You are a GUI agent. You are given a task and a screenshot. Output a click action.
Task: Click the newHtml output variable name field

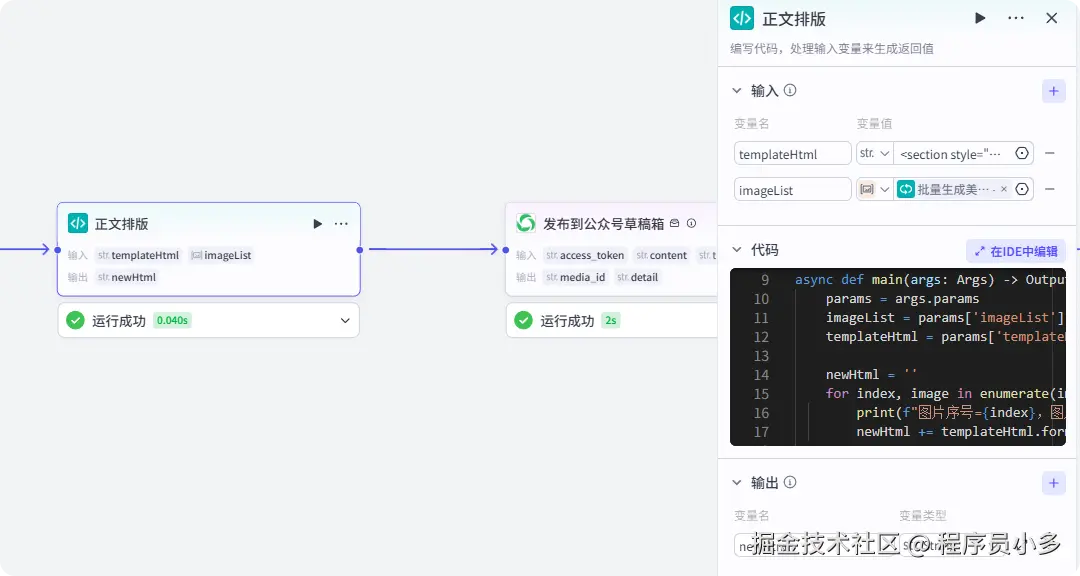[790, 545]
